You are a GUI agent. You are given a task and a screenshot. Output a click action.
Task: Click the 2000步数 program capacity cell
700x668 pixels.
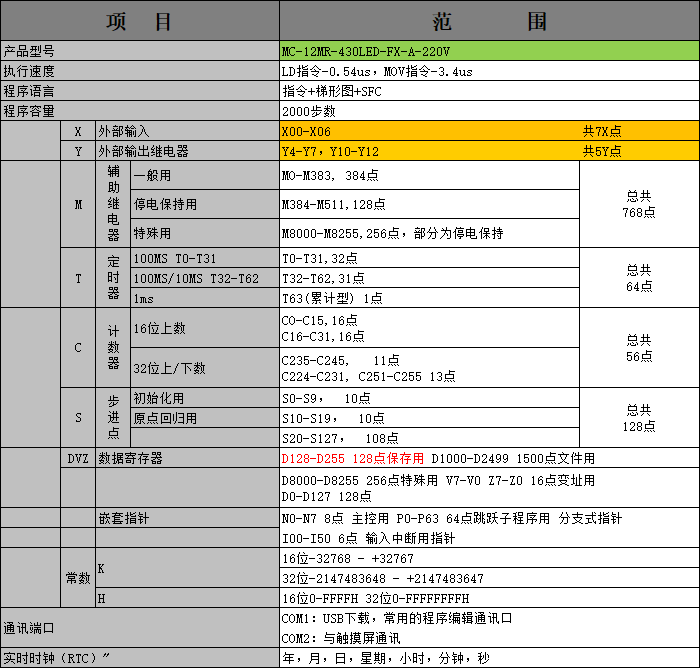point(489,111)
